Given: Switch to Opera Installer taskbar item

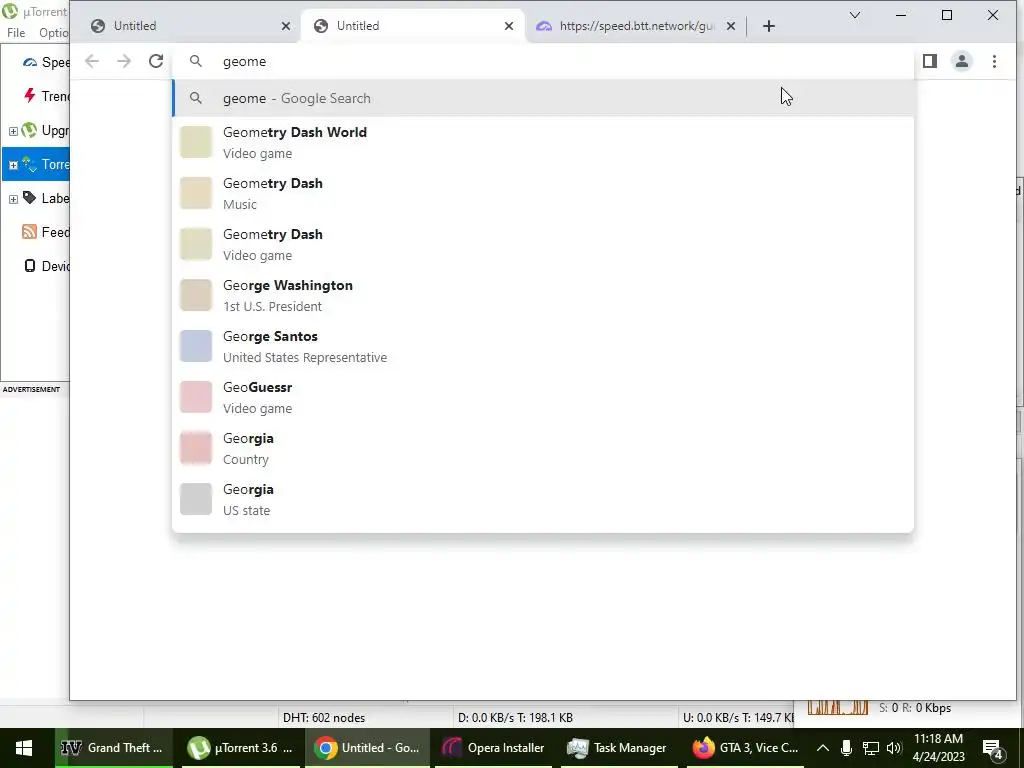Looking at the screenshot, I should click(494, 748).
